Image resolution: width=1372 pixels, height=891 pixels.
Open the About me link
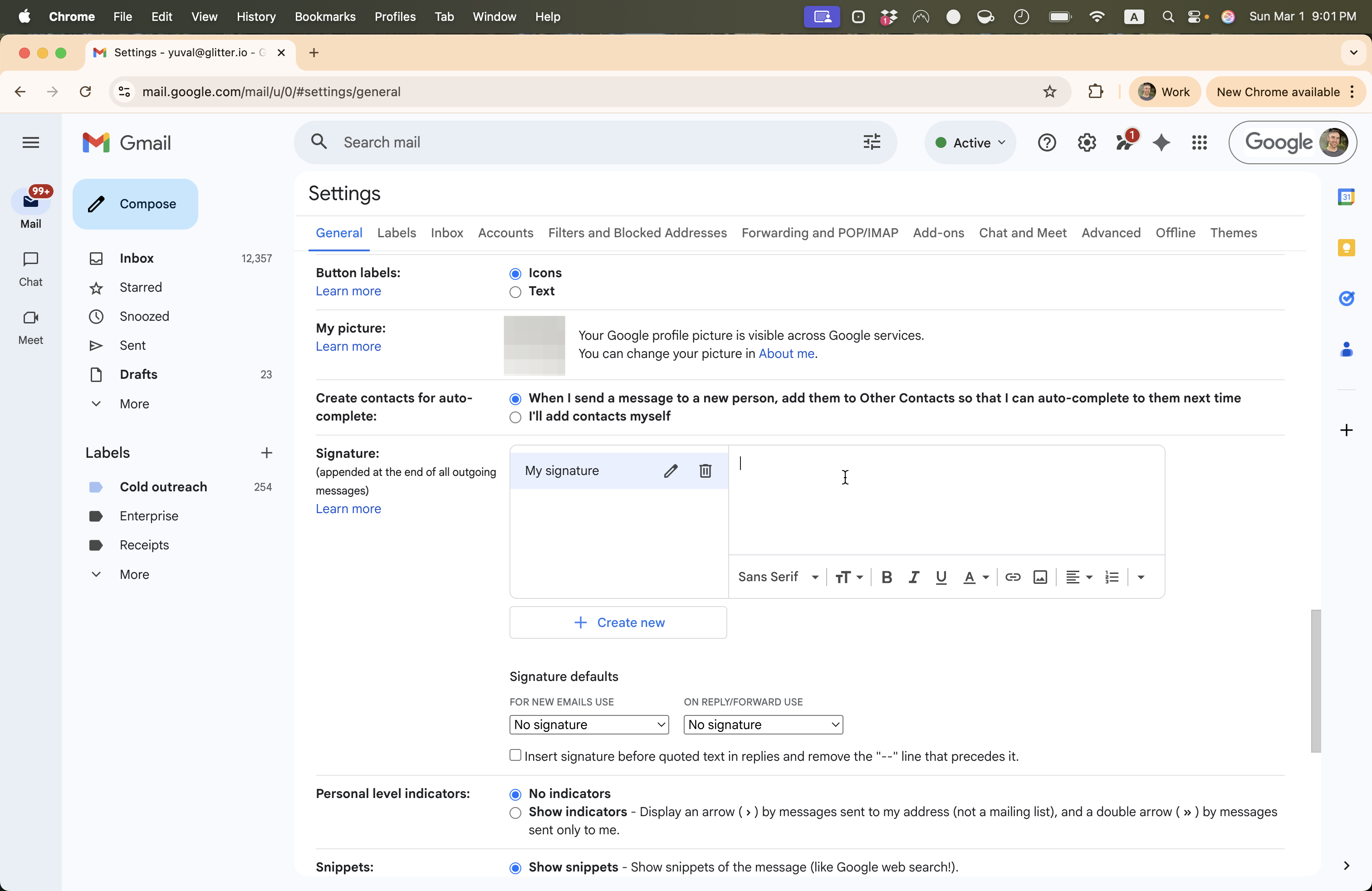pyautogui.click(x=786, y=353)
